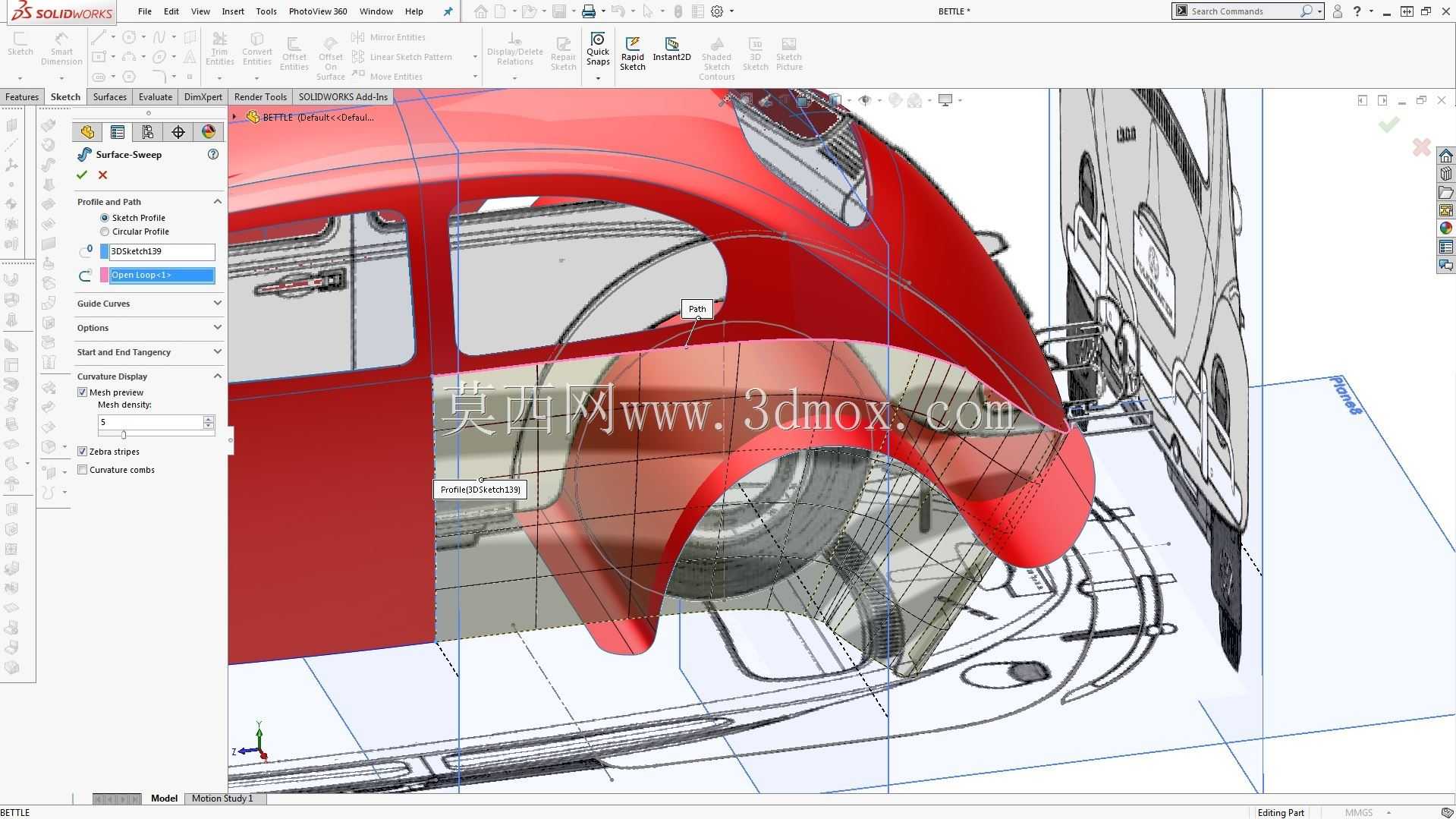
Task: Open the Sketch tool
Action: (20, 44)
